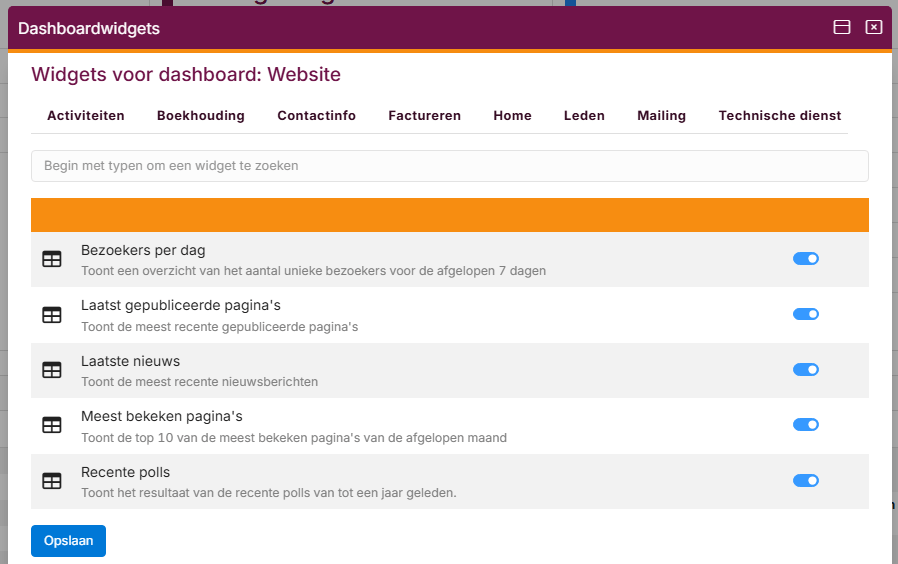Click description about recente polls resultaat

[x=269, y=493]
